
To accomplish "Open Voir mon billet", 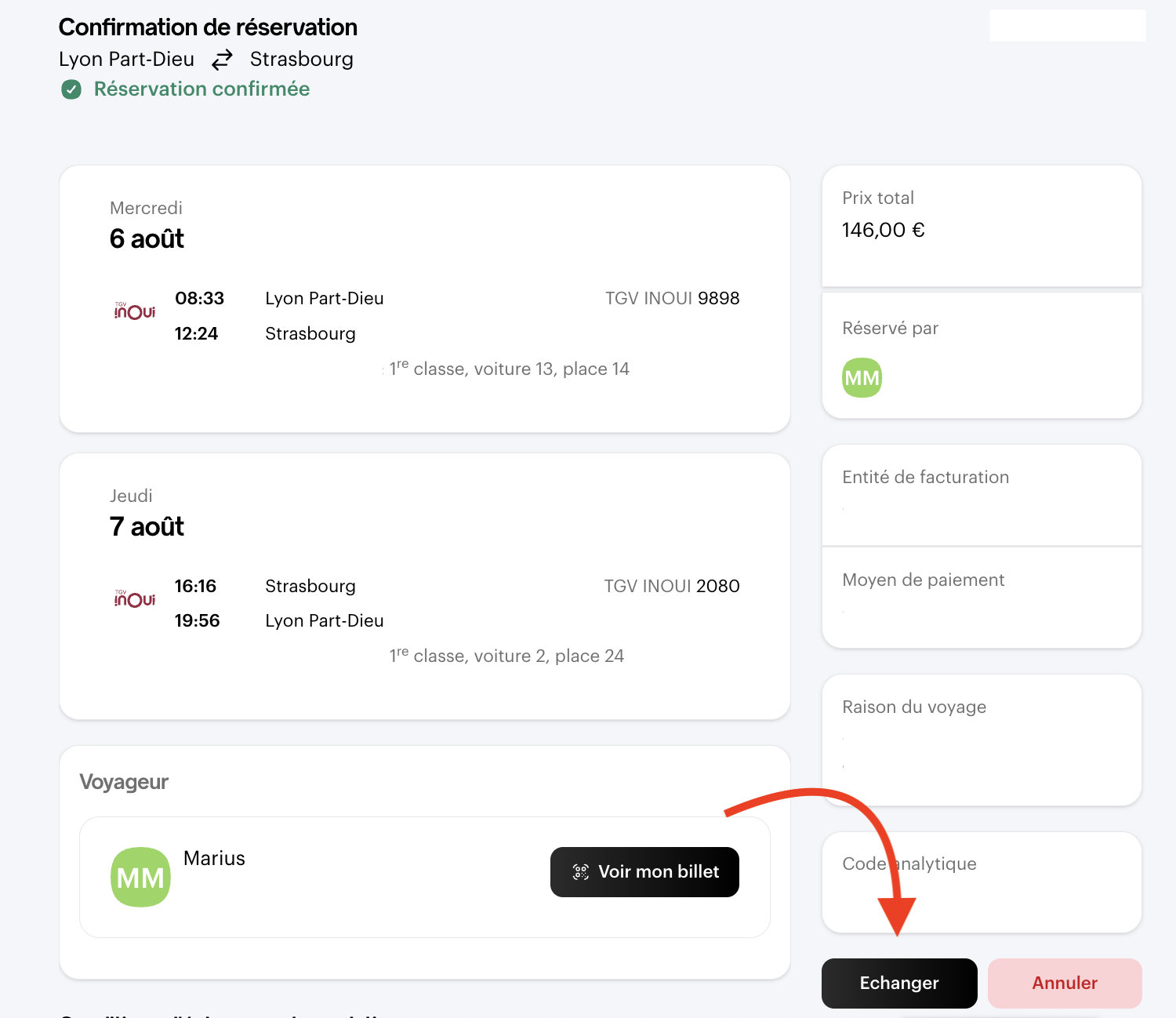I will (644, 872).
